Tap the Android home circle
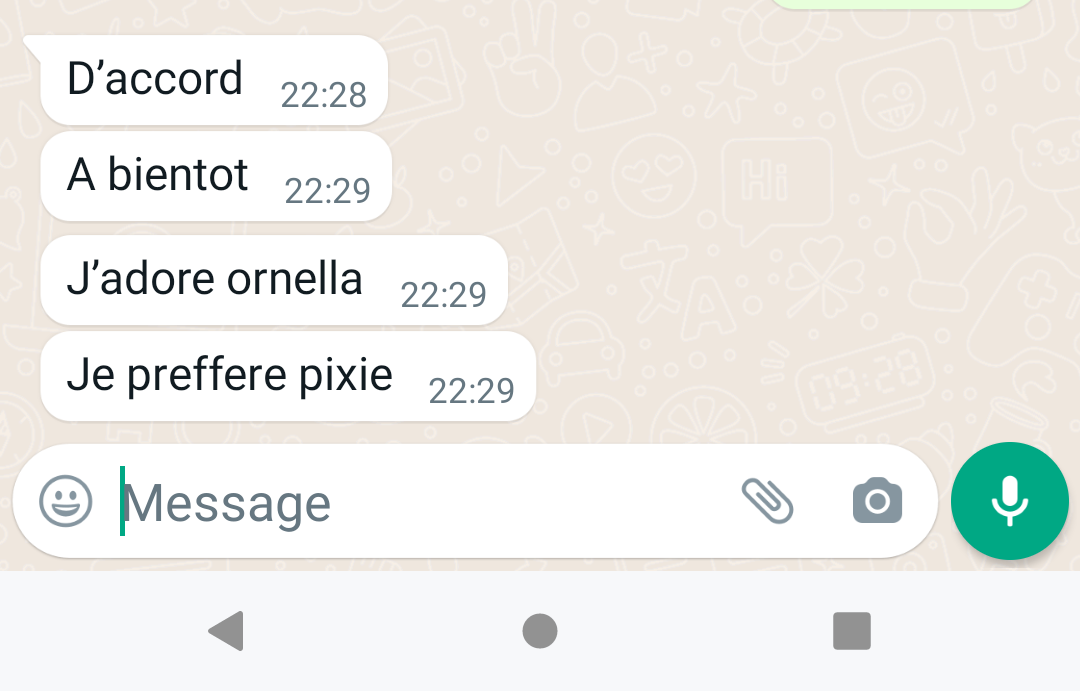 point(540,631)
